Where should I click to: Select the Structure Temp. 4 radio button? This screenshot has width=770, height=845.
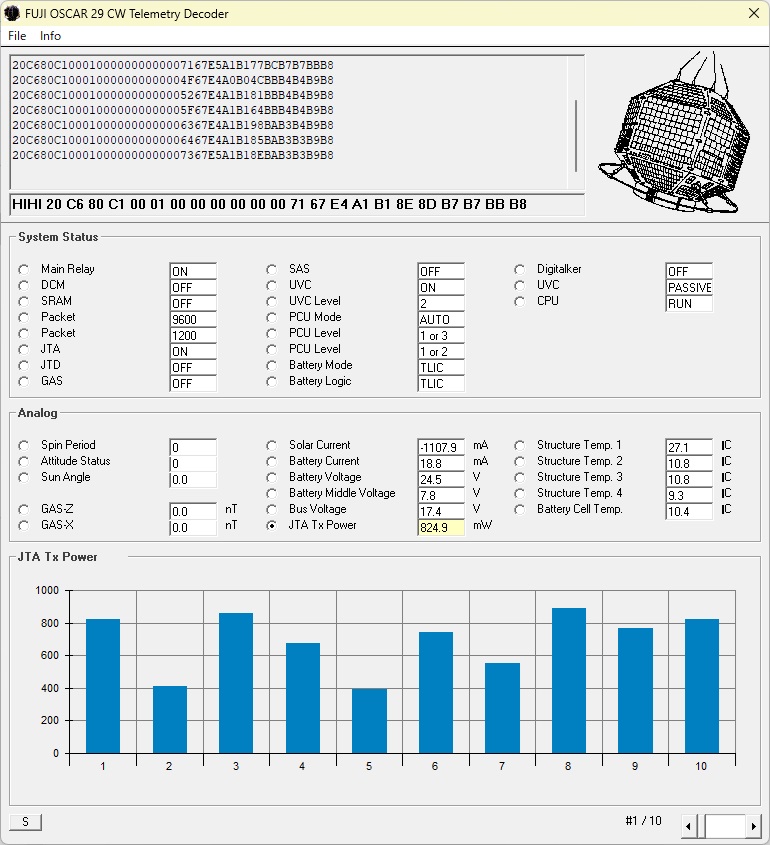[x=519, y=494]
